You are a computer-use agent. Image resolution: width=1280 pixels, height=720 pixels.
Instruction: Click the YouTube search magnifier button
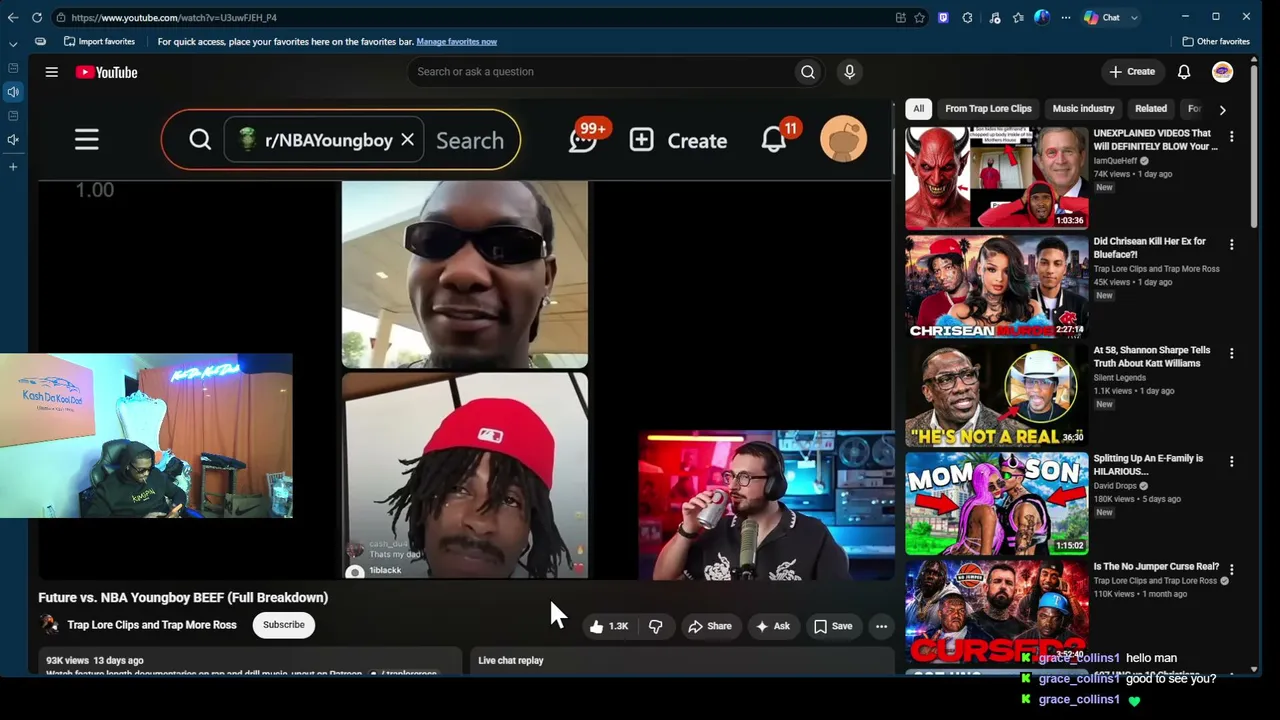[808, 72]
